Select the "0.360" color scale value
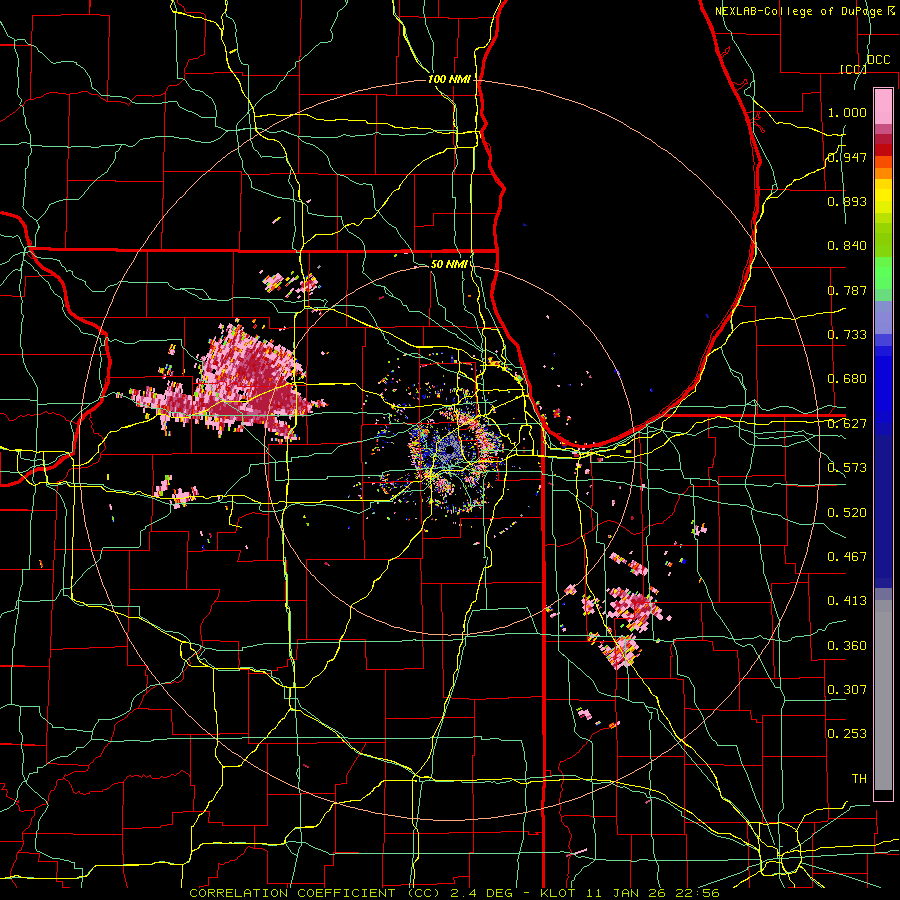Image resolution: width=900 pixels, height=900 pixels. (847, 646)
